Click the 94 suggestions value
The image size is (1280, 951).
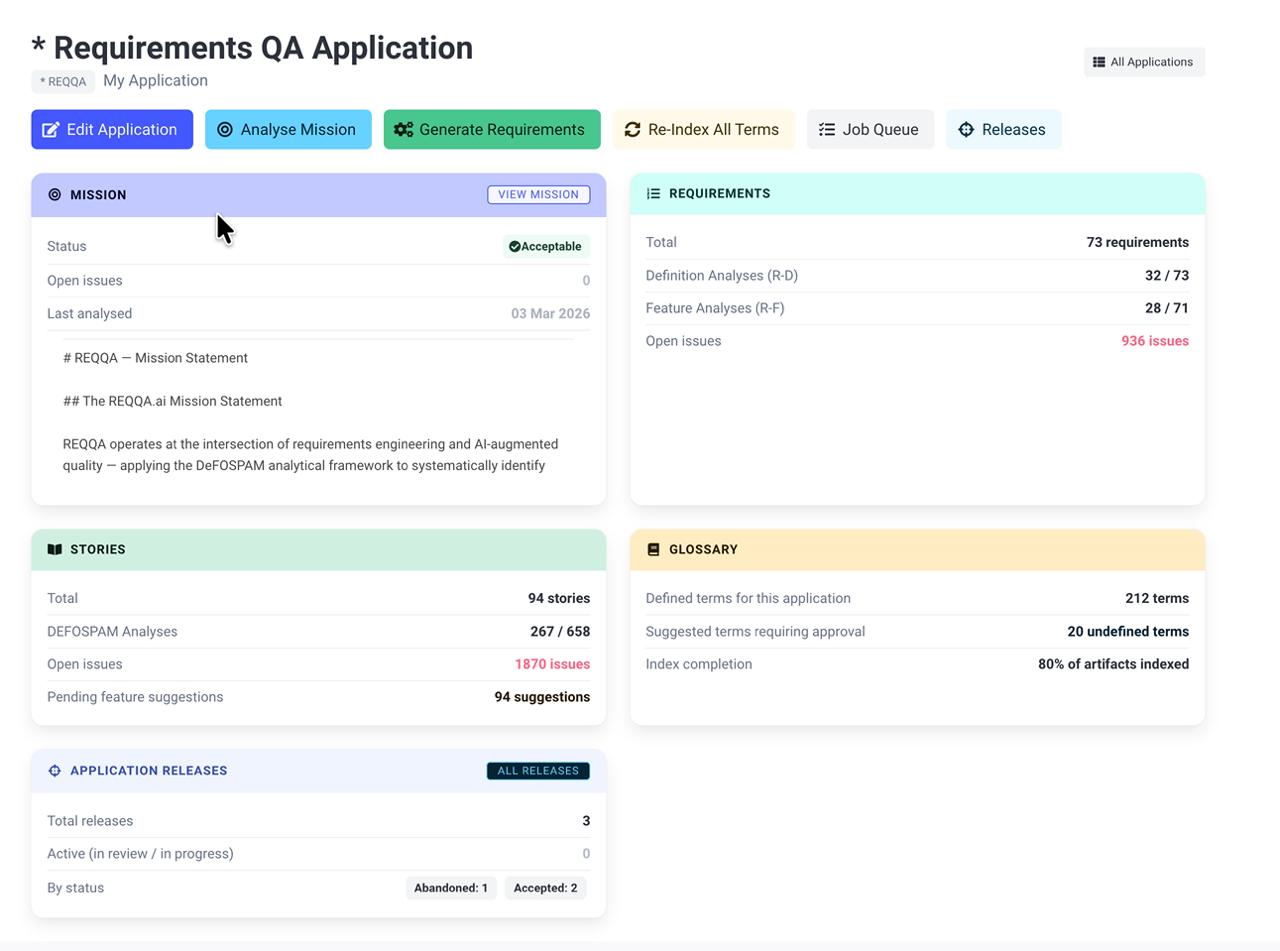[542, 697]
